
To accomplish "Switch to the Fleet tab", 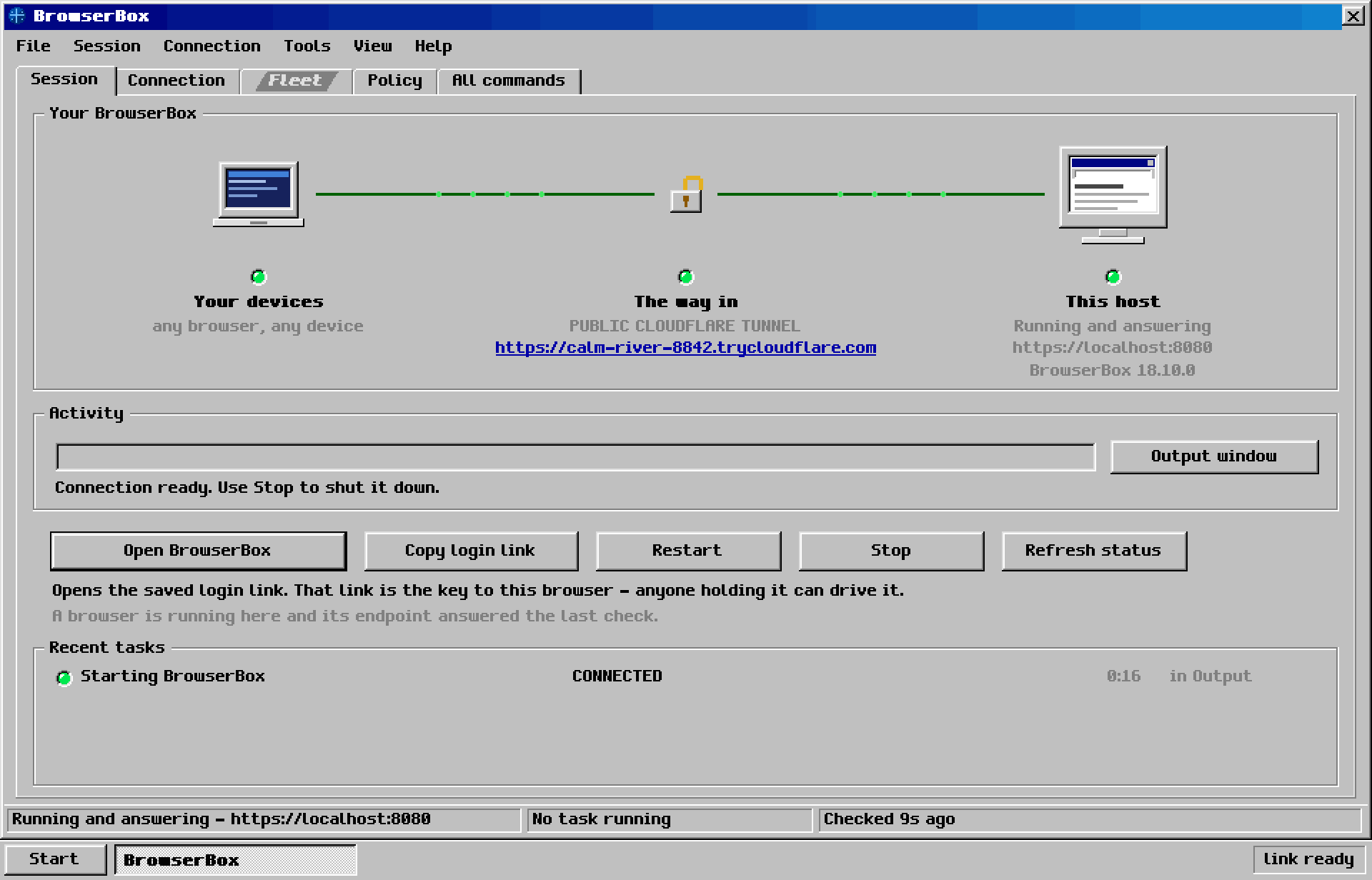I will click(x=295, y=81).
